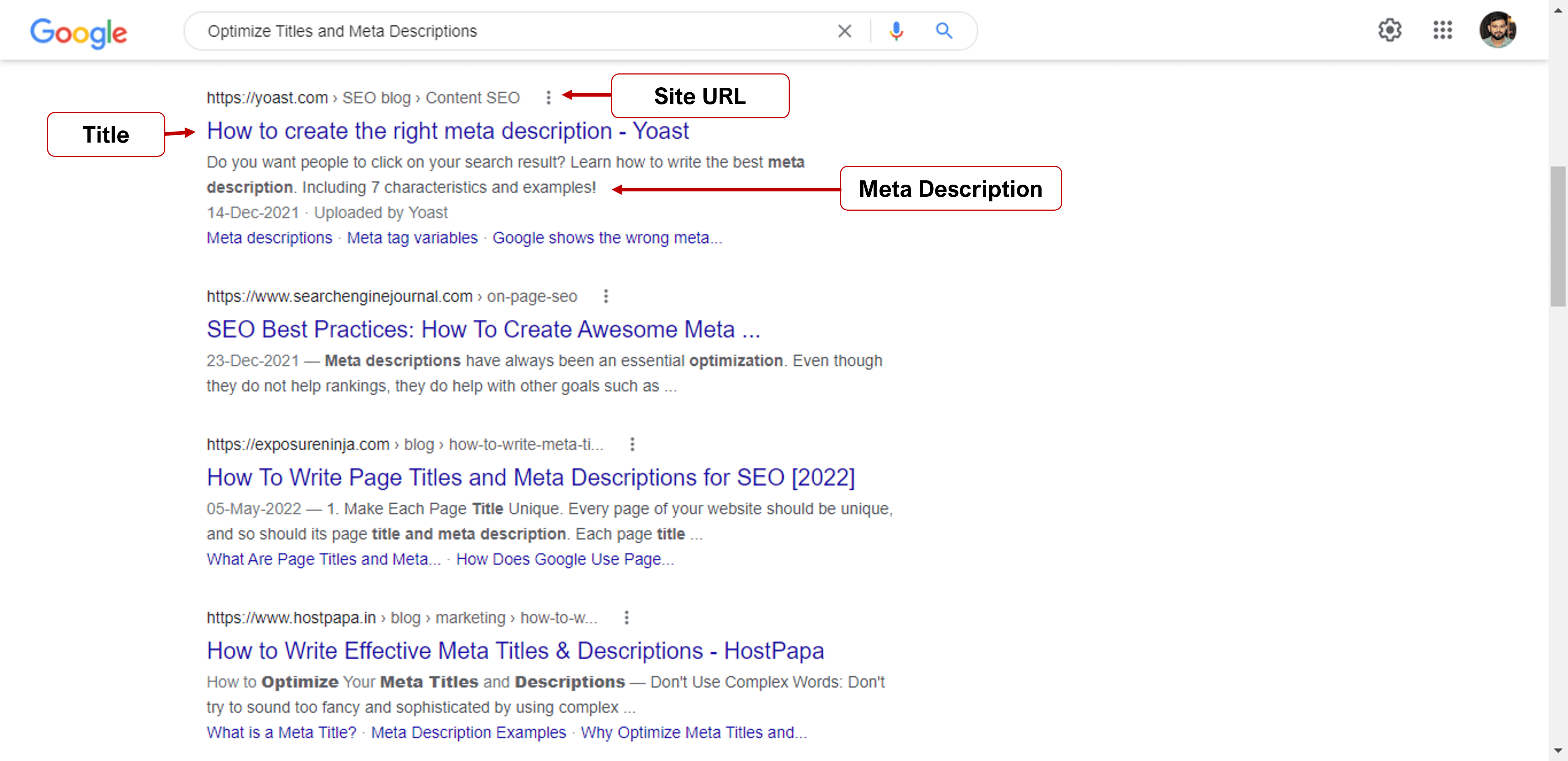This screenshot has height=761, width=1568.
Task: Click 'Meta Description Examples' sitelink
Action: click(468, 733)
